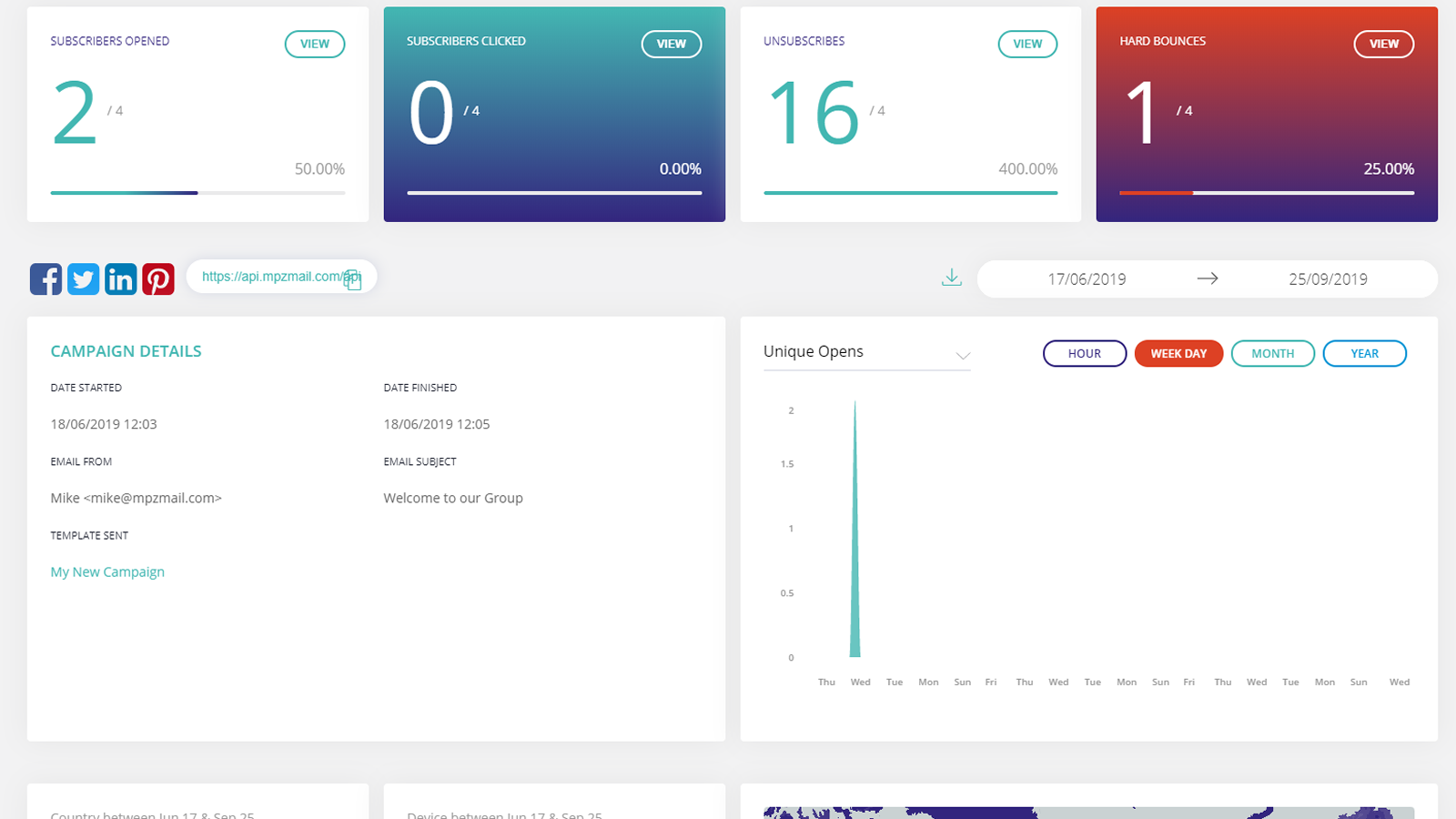Toggle chart to MONTH grouping

(1272, 353)
